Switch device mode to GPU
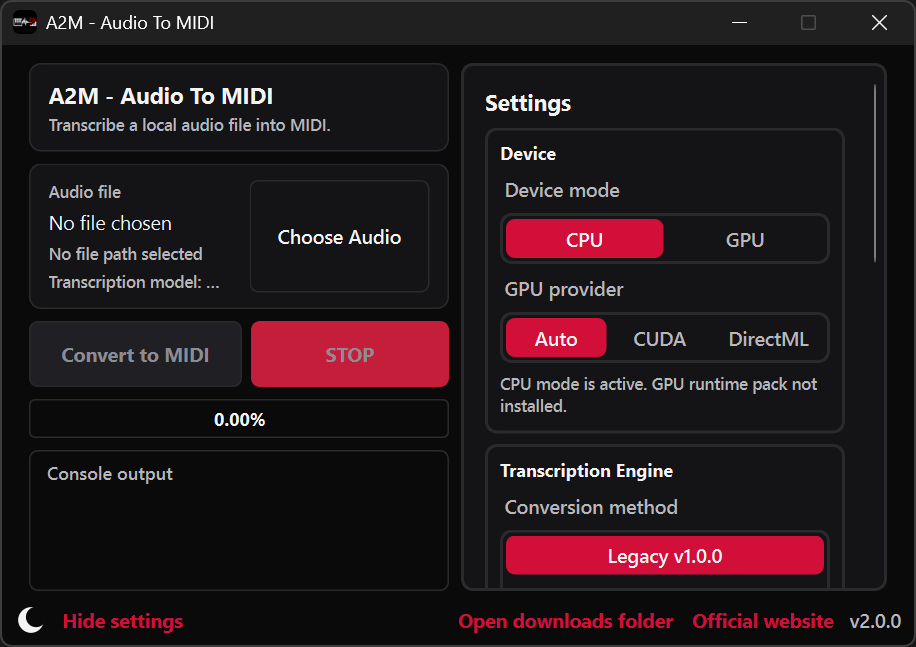The image size is (916, 647). 744,239
